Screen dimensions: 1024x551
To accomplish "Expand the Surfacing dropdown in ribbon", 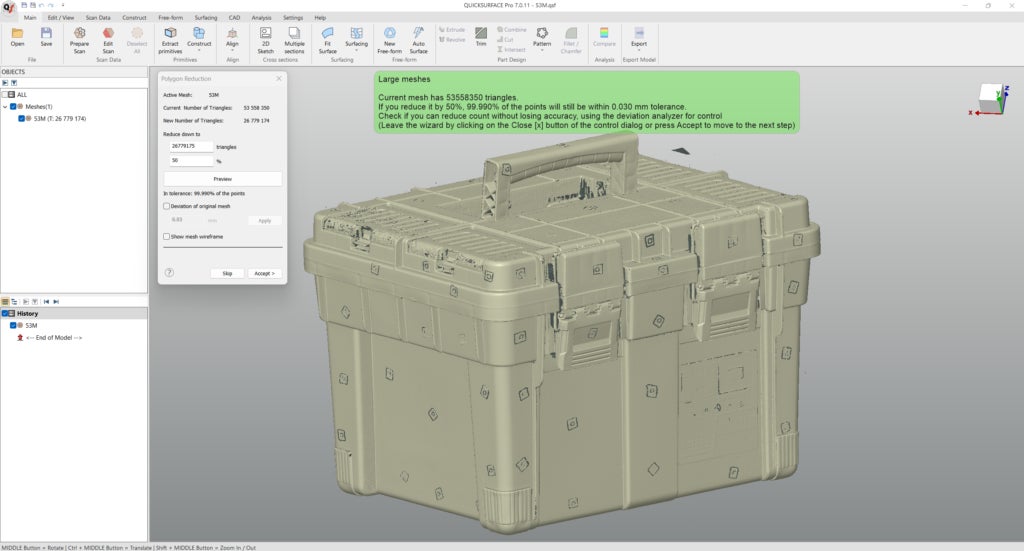I will [x=356, y=50].
